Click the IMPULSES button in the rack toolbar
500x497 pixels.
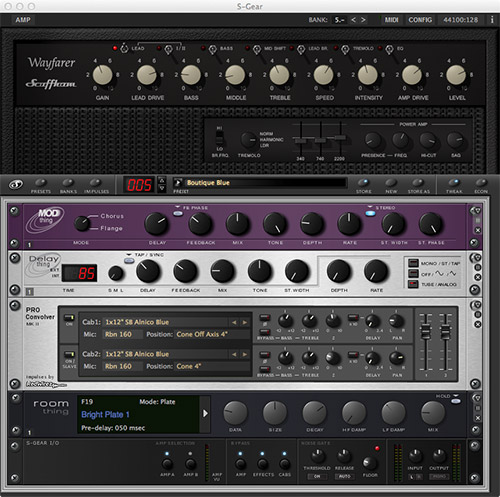coord(96,183)
